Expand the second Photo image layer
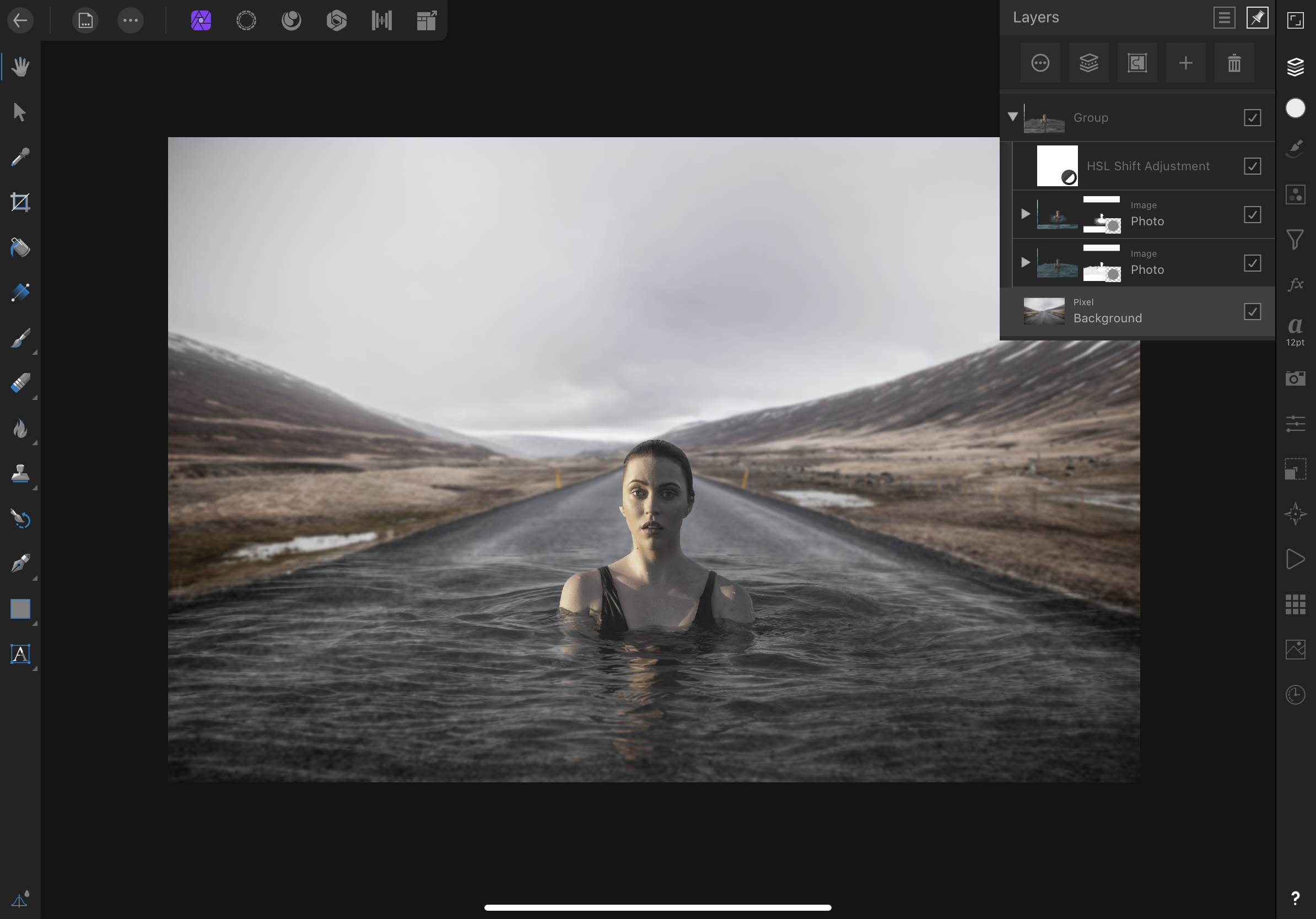Viewport: 1316px width, 919px height. pyautogui.click(x=1026, y=263)
